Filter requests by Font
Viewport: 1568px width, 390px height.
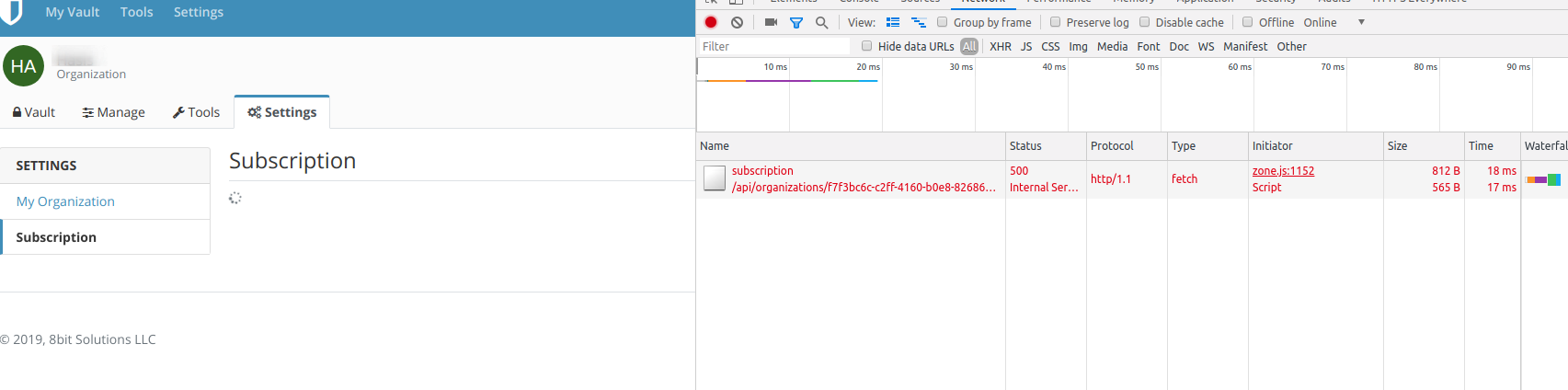pyautogui.click(x=1149, y=46)
